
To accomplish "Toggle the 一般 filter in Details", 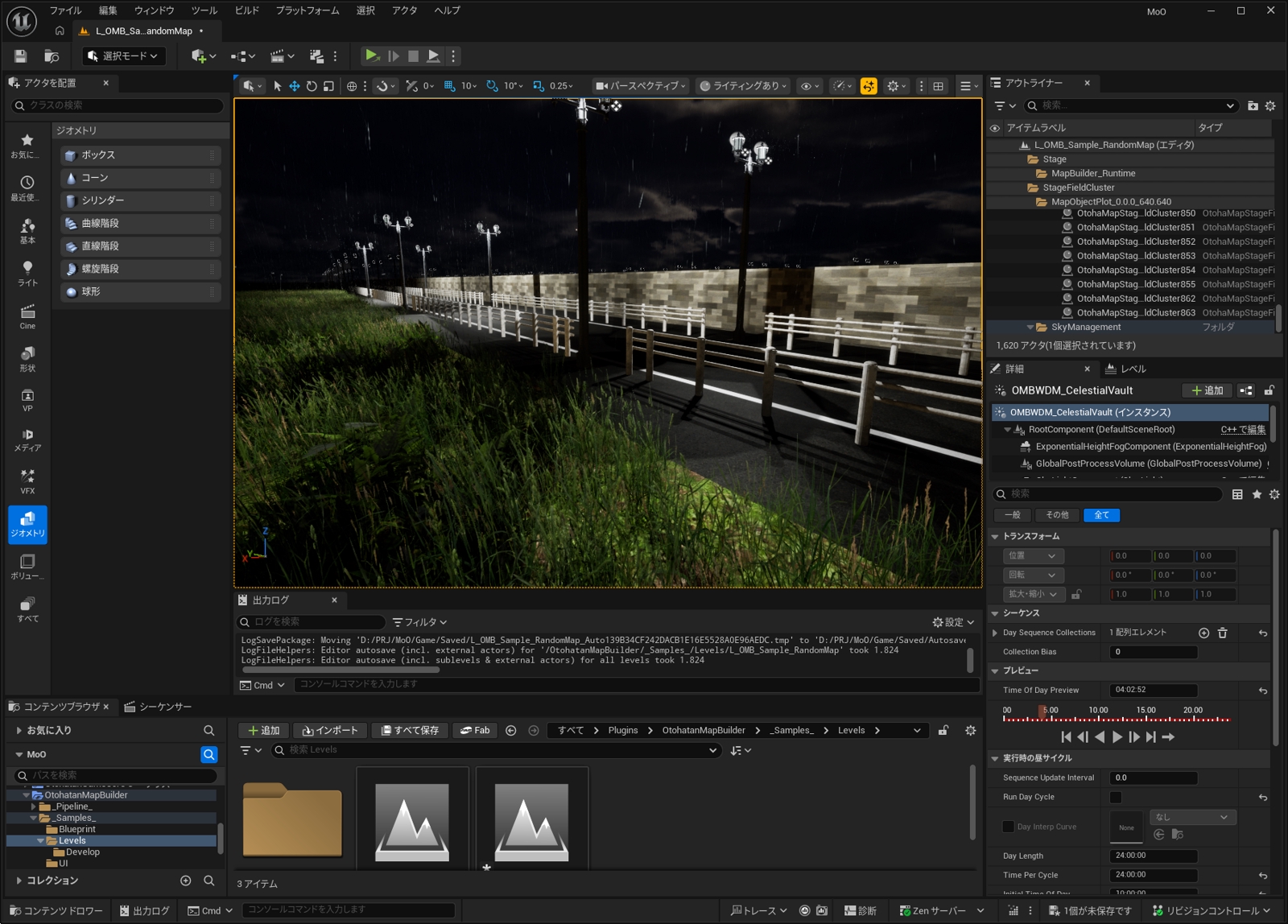I will (x=1013, y=515).
